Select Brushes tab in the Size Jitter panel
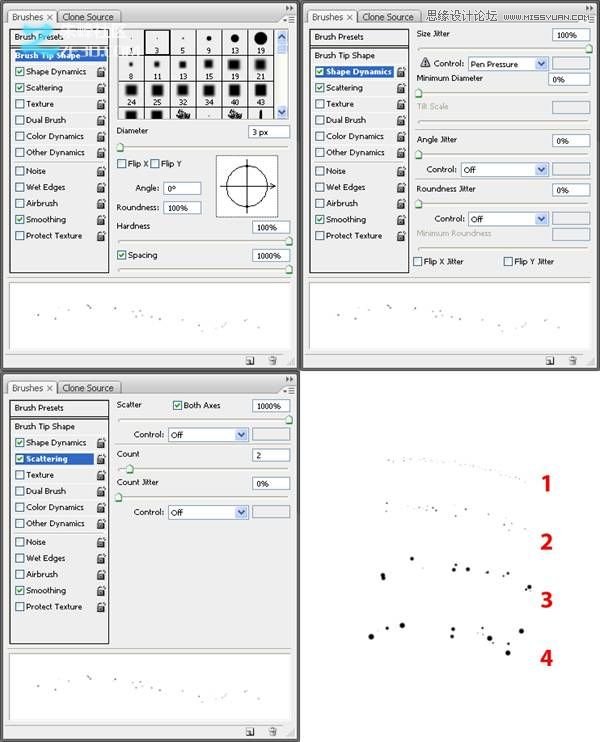 pyautogui.click(x=330, y=17)
